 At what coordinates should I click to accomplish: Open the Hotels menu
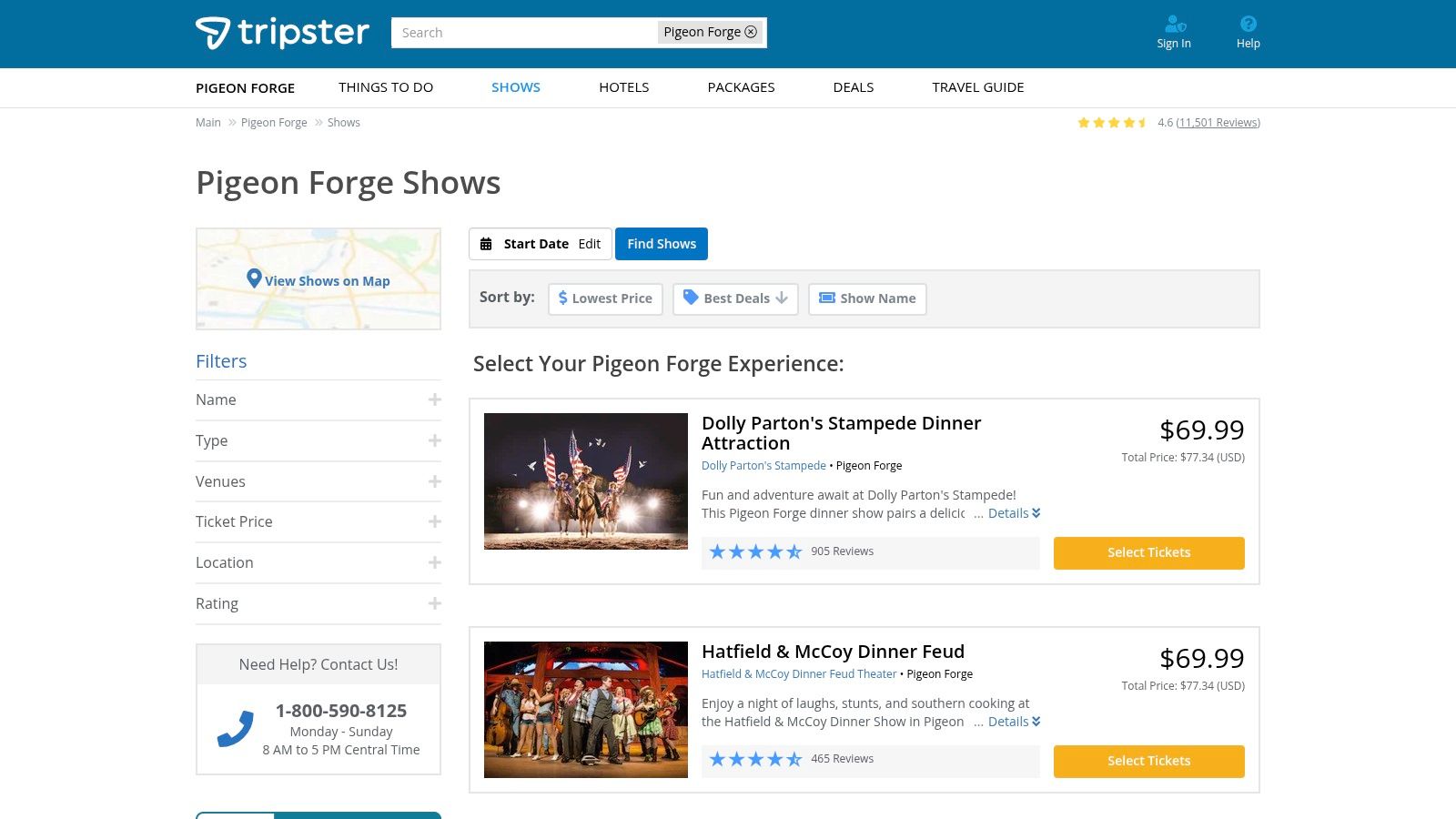coord(624,87)
